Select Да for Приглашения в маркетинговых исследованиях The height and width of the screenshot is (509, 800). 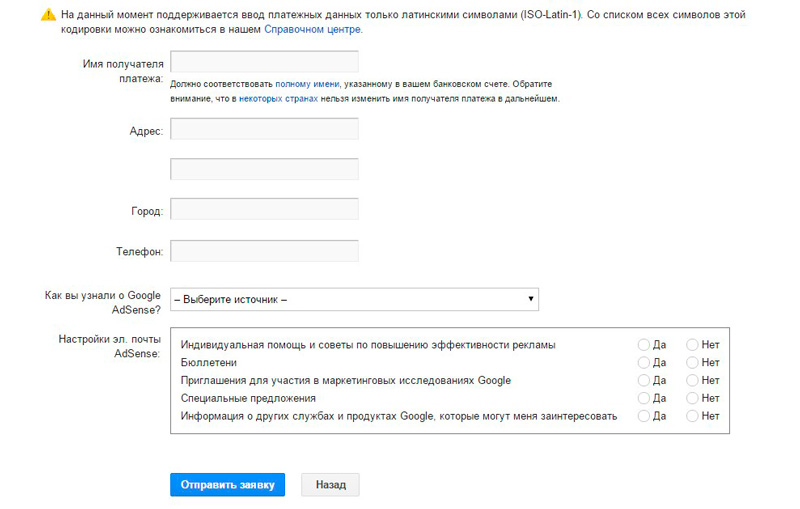click(644, 380)
